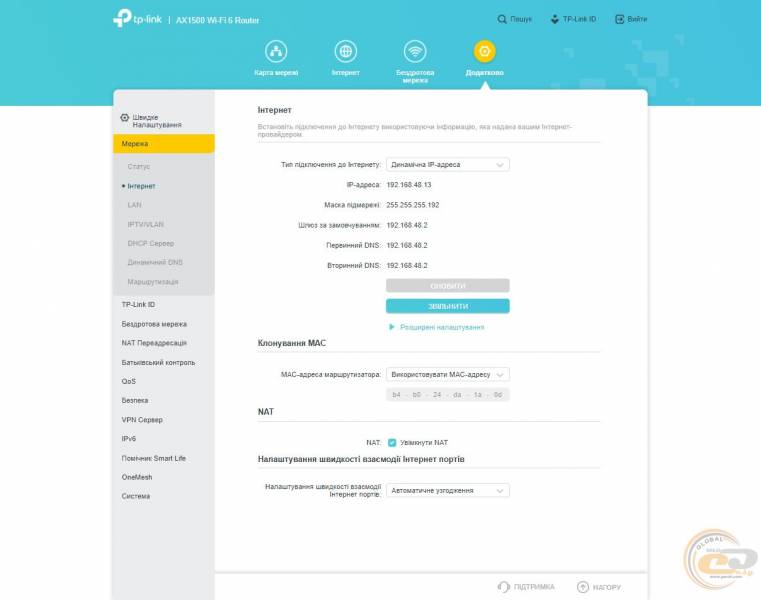Open Бездротова мережа in the sidebar
The width and height of the screenshot is (761, 600).
[154, 324]
